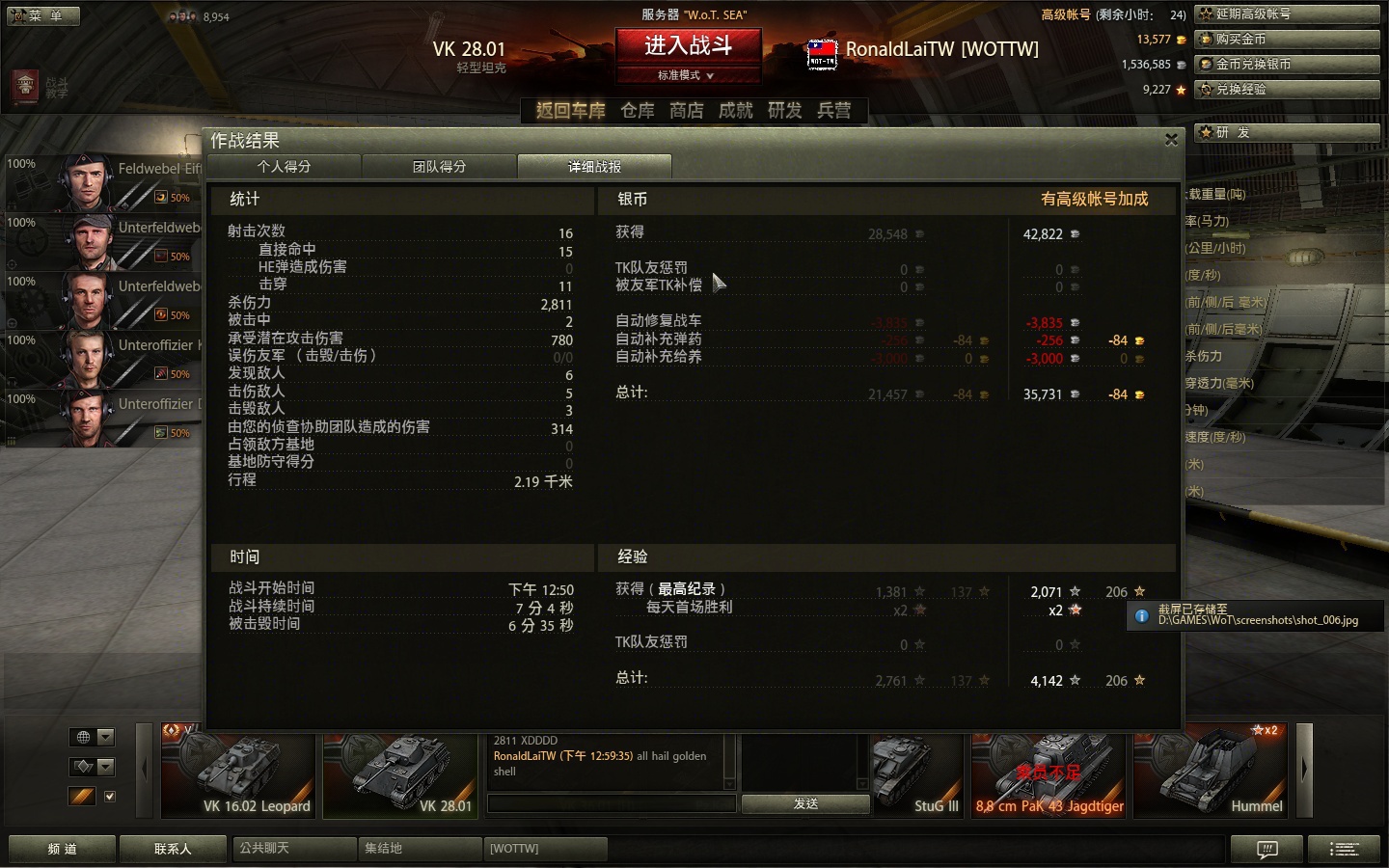Click the 购买金币 gold coin button
The height and width of the screenshot is (868, 1389).
coord(1288,40)
